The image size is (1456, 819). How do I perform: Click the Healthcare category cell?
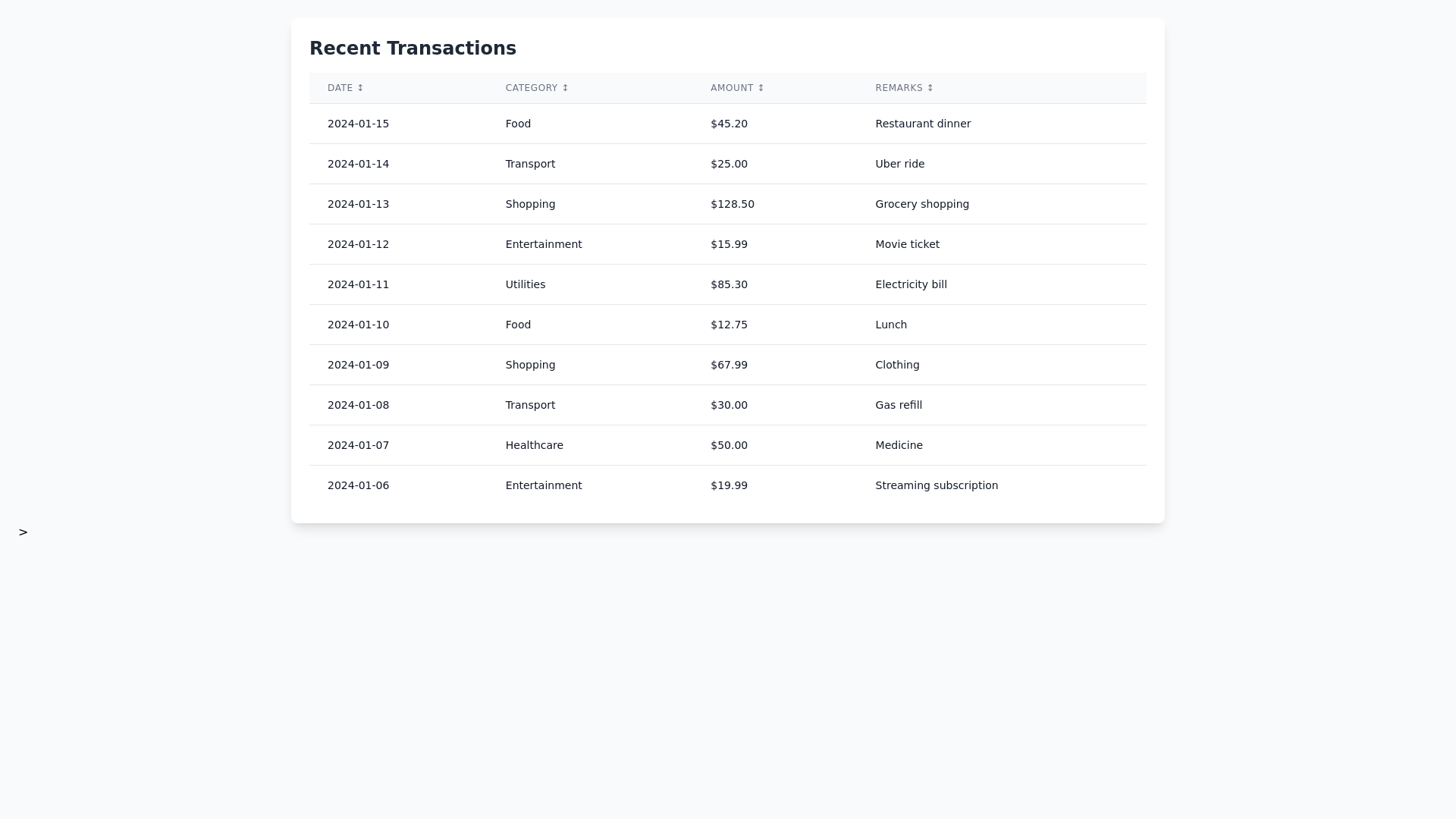(x=534, y=445)
